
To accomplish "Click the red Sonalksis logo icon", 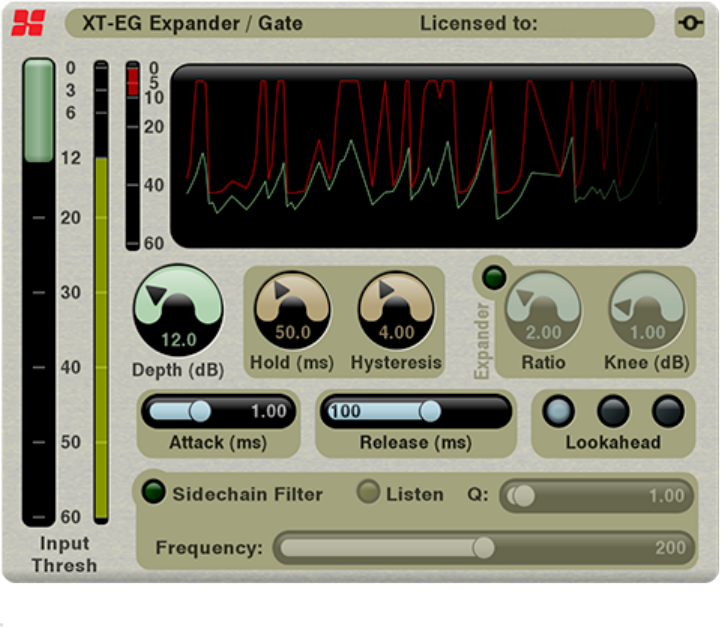I will tap(29, 23).
